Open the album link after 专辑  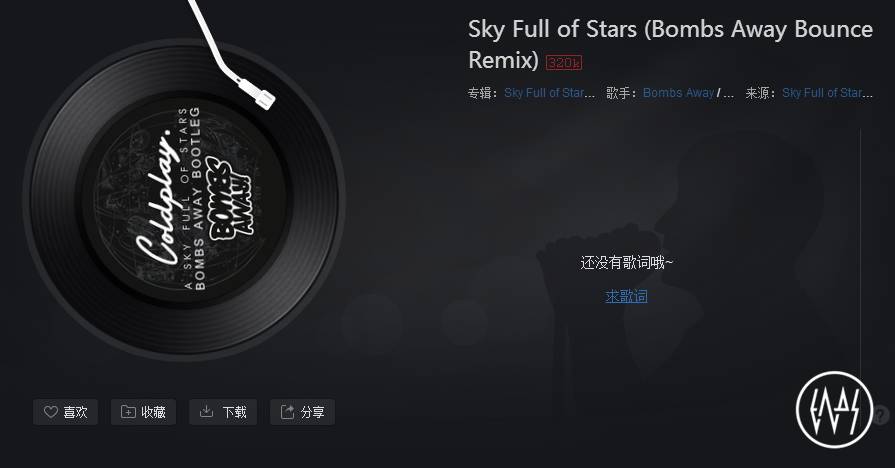tap(550, 93)
